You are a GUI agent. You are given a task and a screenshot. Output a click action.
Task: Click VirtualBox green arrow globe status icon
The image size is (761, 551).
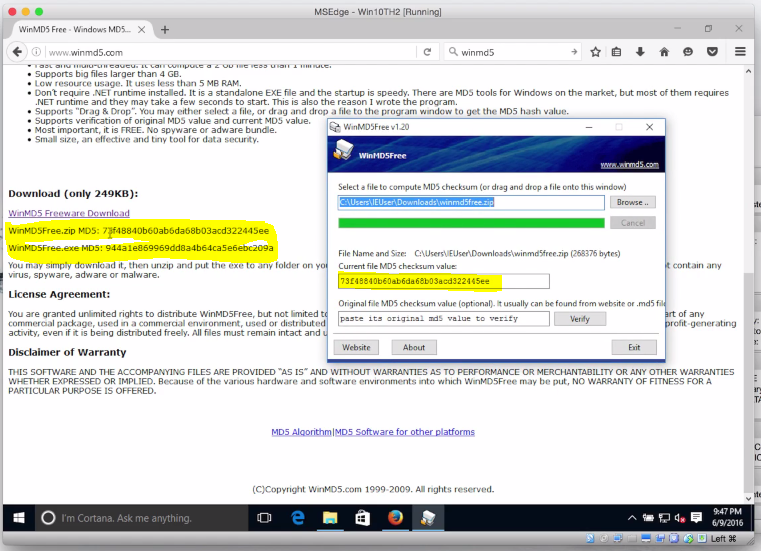tap(688, 538)
